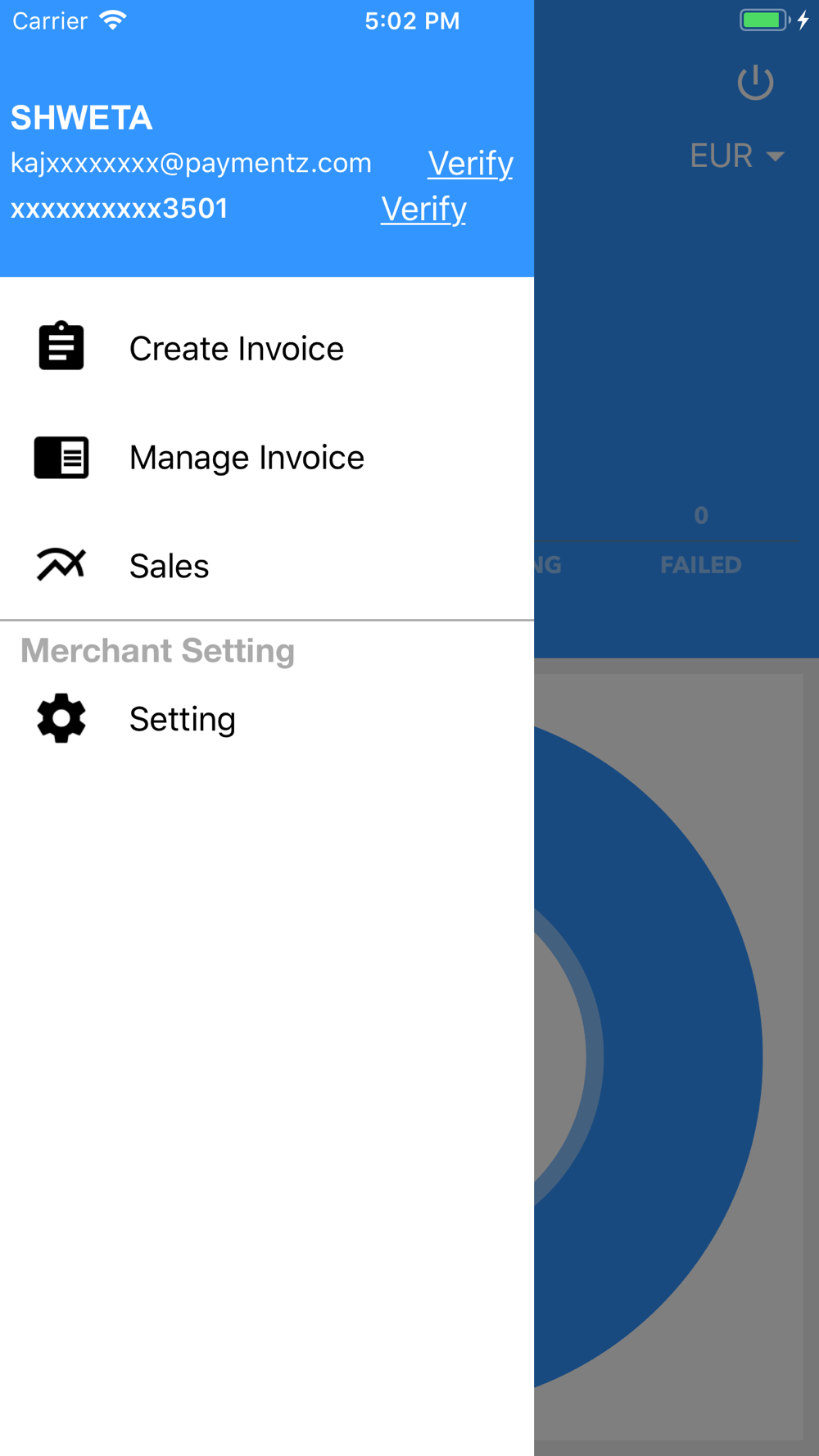Tap the Setting gear icon
This screenshot has height=1456, width=819.
coord(61,718)
